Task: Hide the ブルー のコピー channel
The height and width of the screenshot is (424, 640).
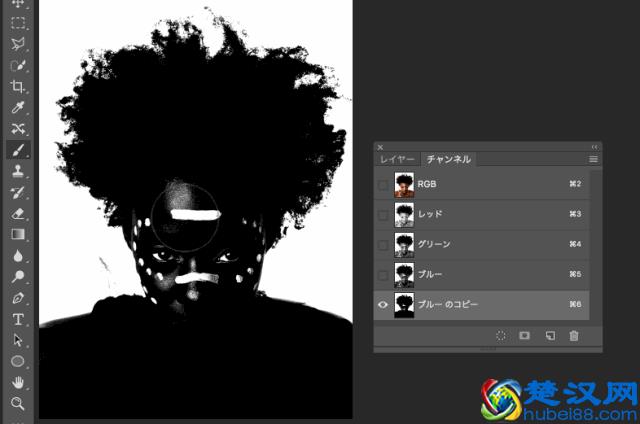Action: [x=383, y=305]
